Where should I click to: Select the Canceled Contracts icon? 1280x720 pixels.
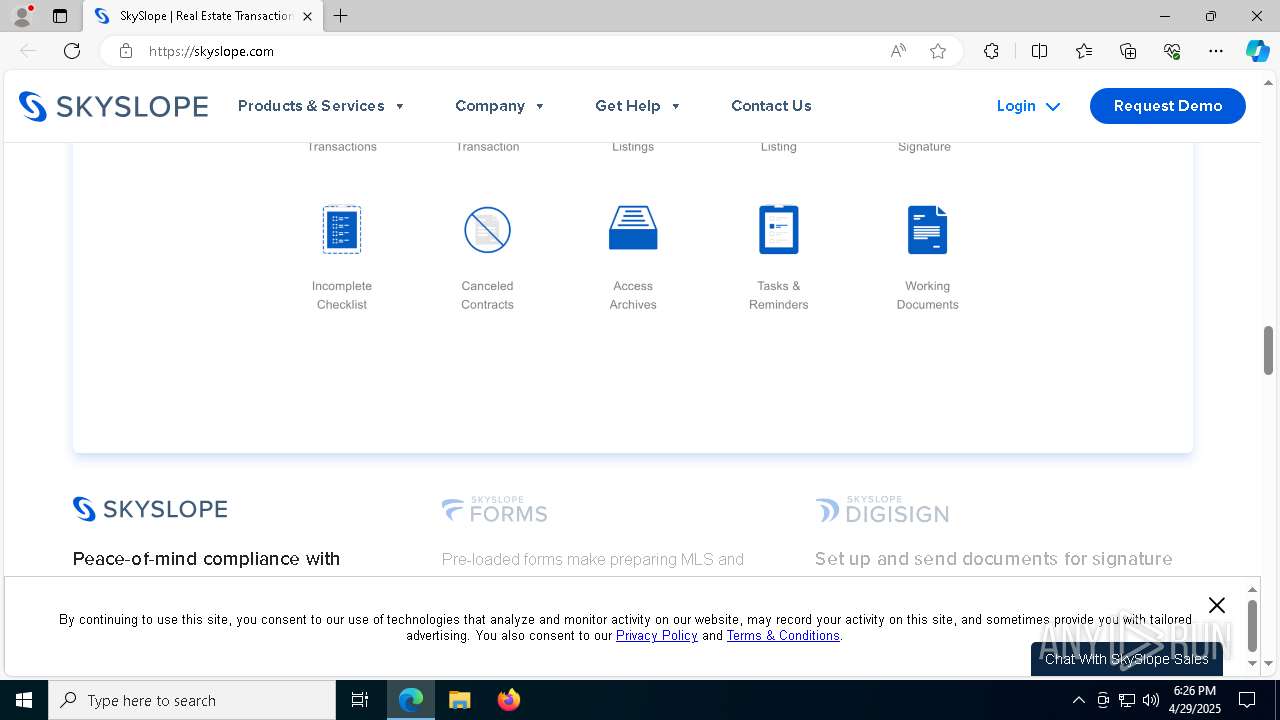click(x=487, y=229)
